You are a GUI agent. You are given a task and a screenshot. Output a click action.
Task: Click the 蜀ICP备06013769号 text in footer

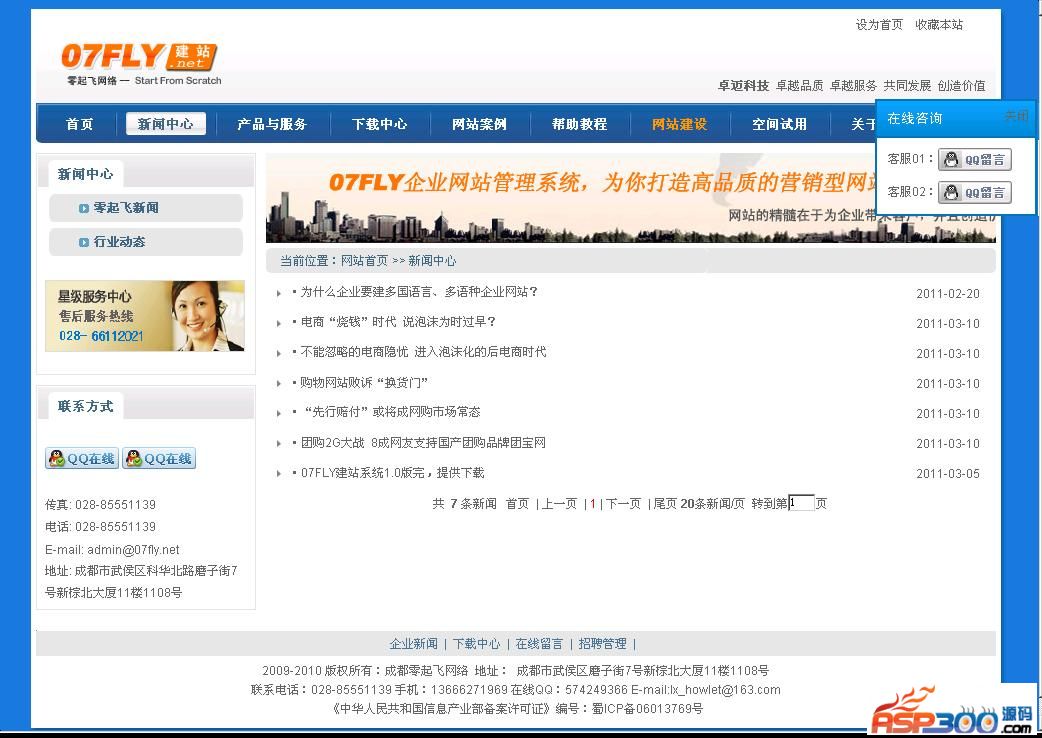647,709
